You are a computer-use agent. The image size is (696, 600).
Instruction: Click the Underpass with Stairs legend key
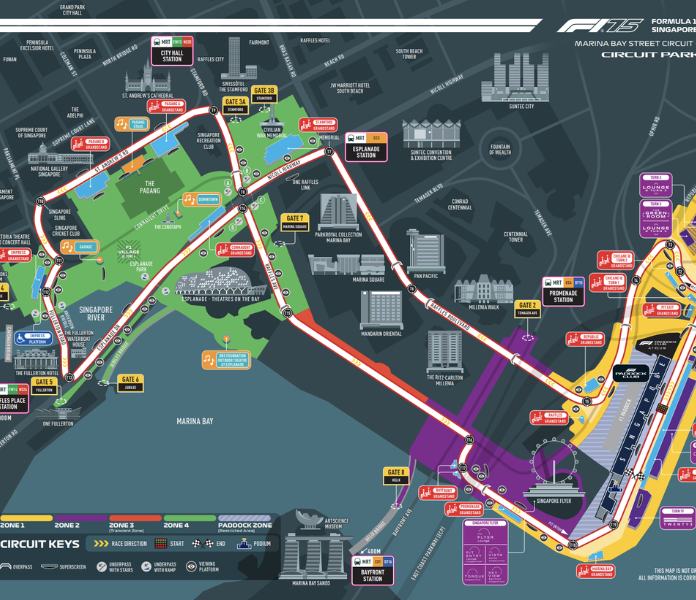pyautogui.click(x=115, y=567)
